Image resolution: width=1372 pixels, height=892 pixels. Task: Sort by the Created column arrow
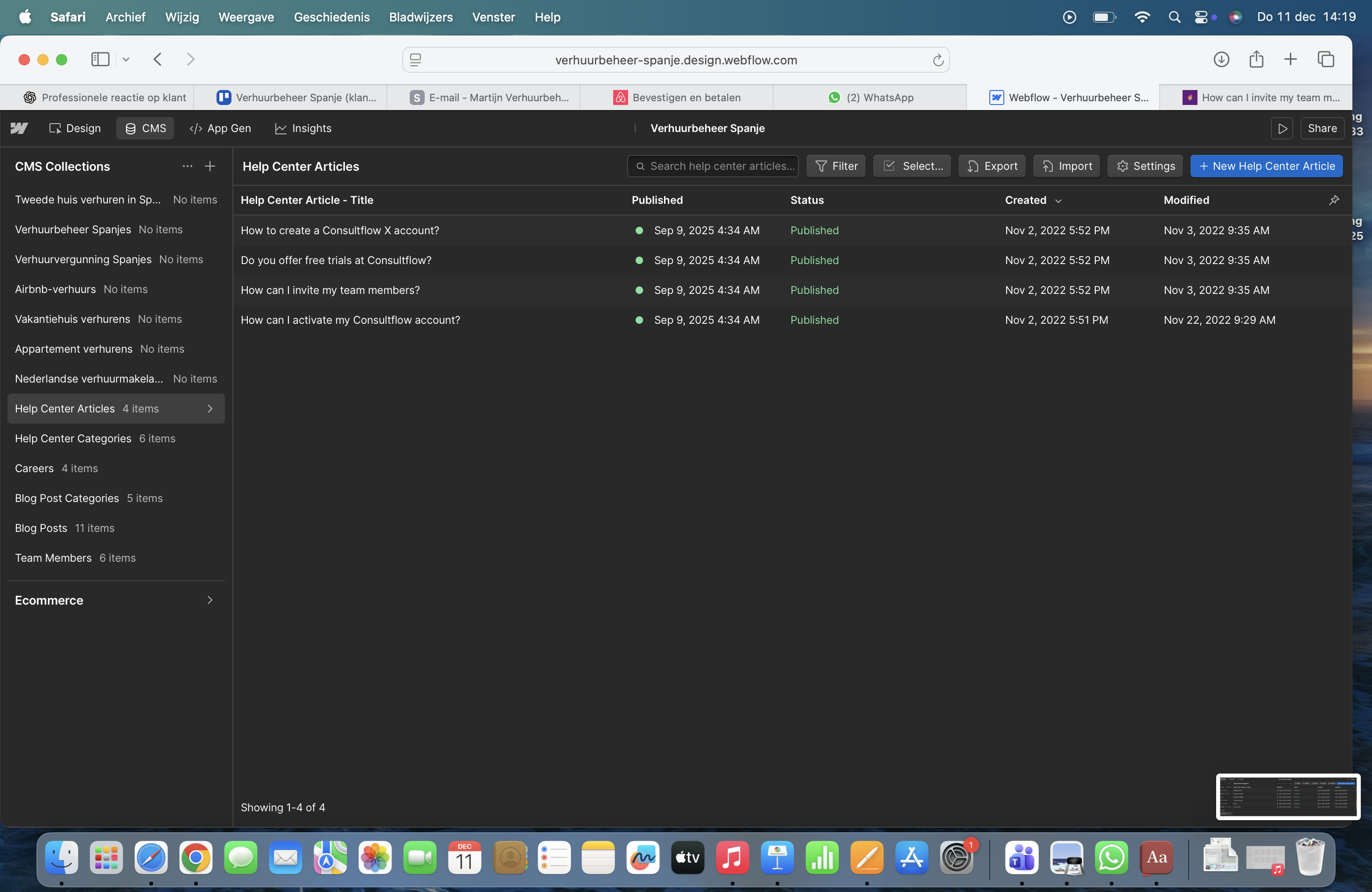click(x=1058, y=201)
